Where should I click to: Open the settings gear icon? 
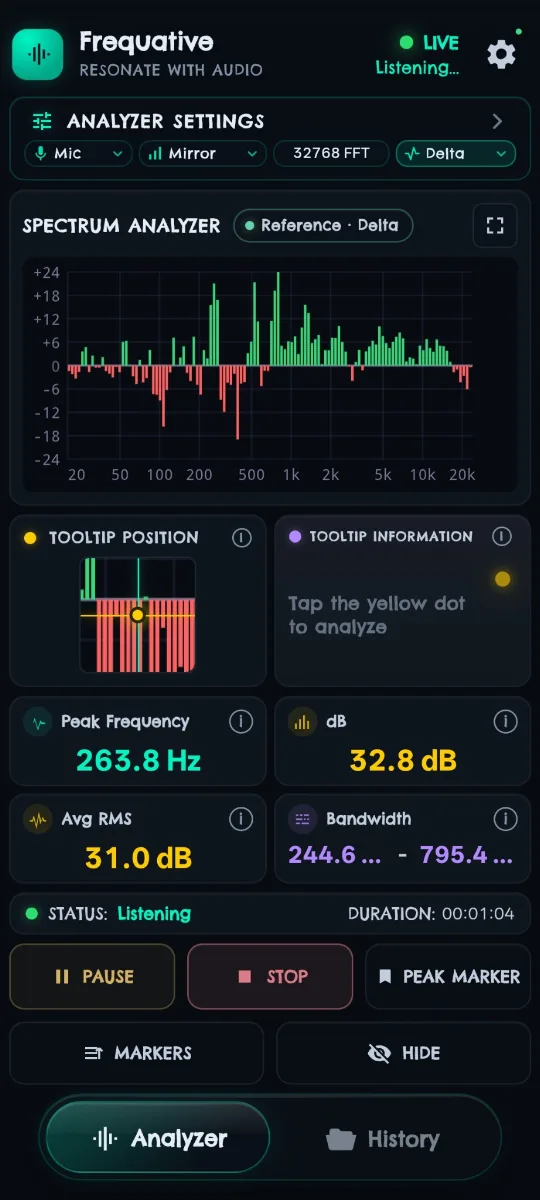point(501,54)
